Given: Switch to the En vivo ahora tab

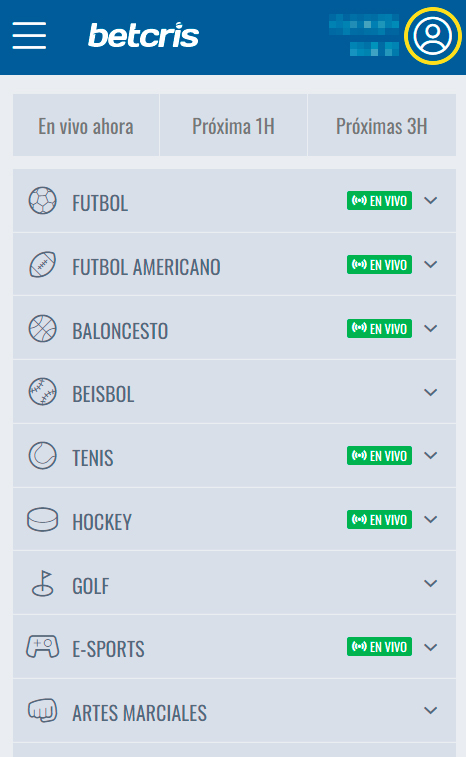Looking at the screenshot, I should (86, 126).
